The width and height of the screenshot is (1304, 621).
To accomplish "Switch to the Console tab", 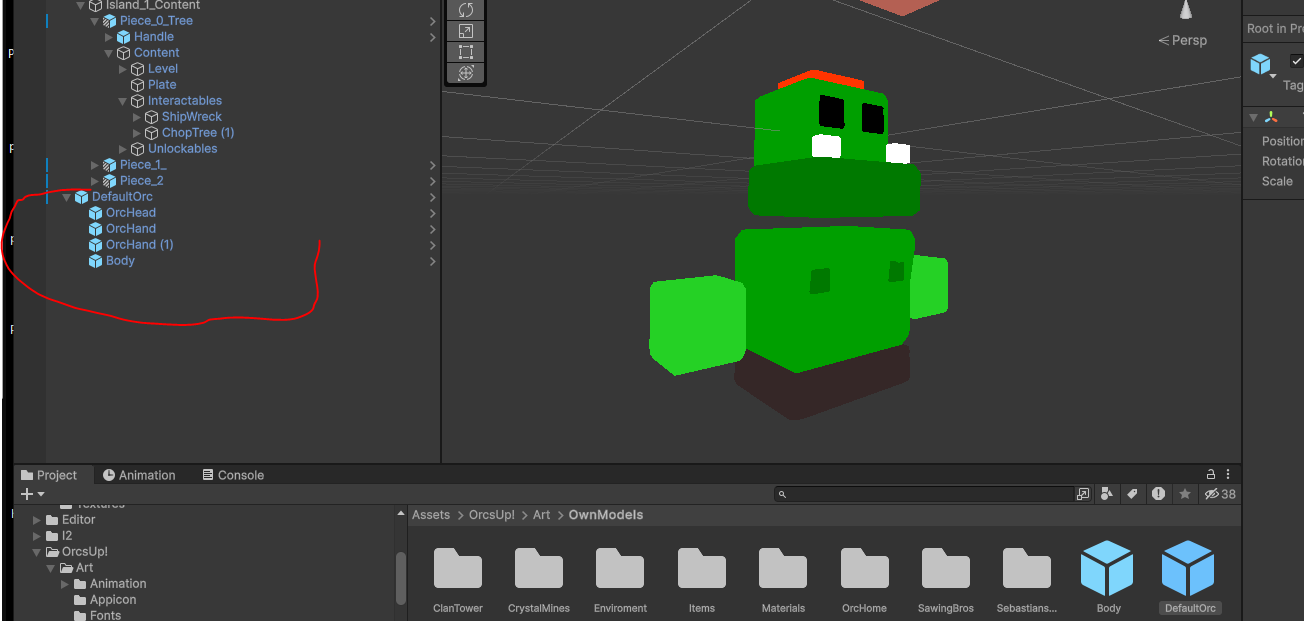I will pos(233,475).
